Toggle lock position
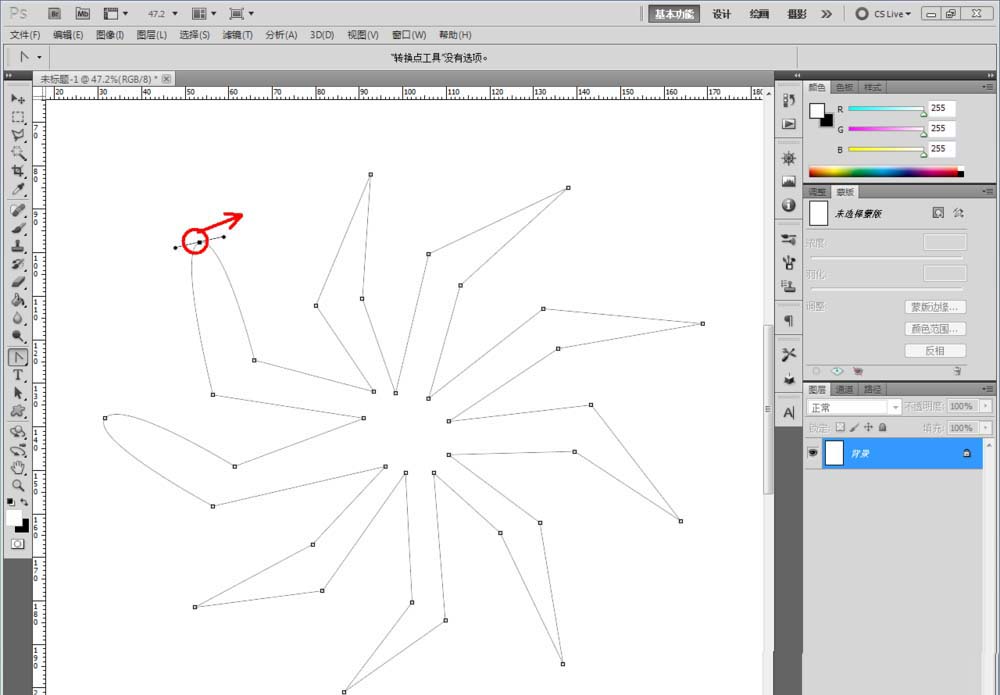The height and width of the screenshot is (695, 1000). tap(869, 427)
